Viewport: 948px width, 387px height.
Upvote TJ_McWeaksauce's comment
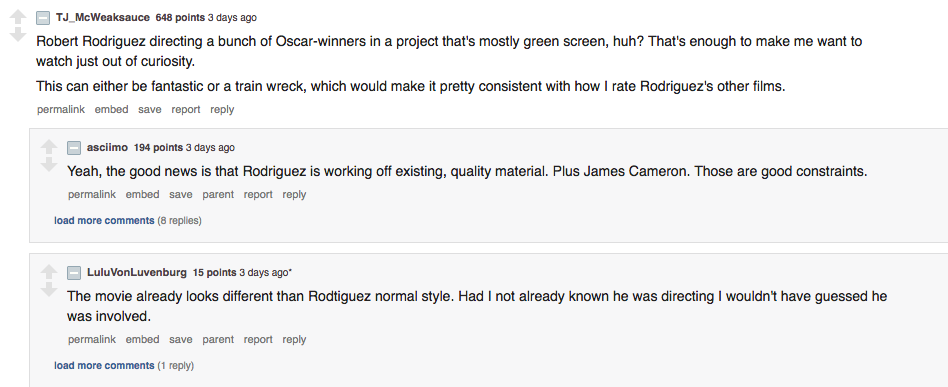pos(18,18)
